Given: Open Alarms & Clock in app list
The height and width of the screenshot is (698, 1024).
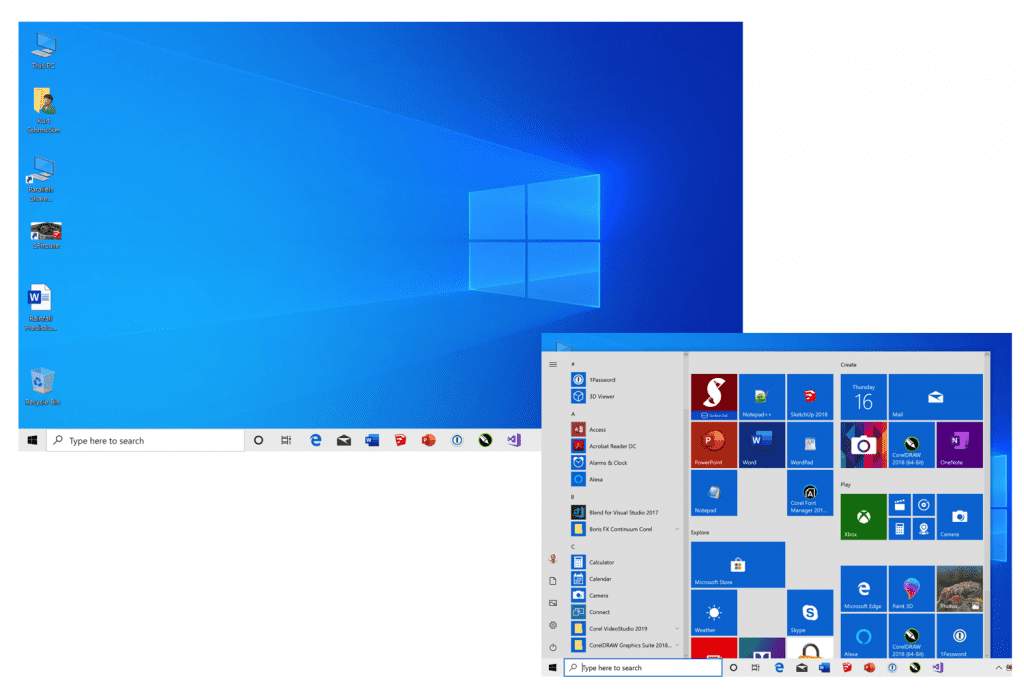Looking at the screenshot, I should pyautogui.click(x=626, y=462).
